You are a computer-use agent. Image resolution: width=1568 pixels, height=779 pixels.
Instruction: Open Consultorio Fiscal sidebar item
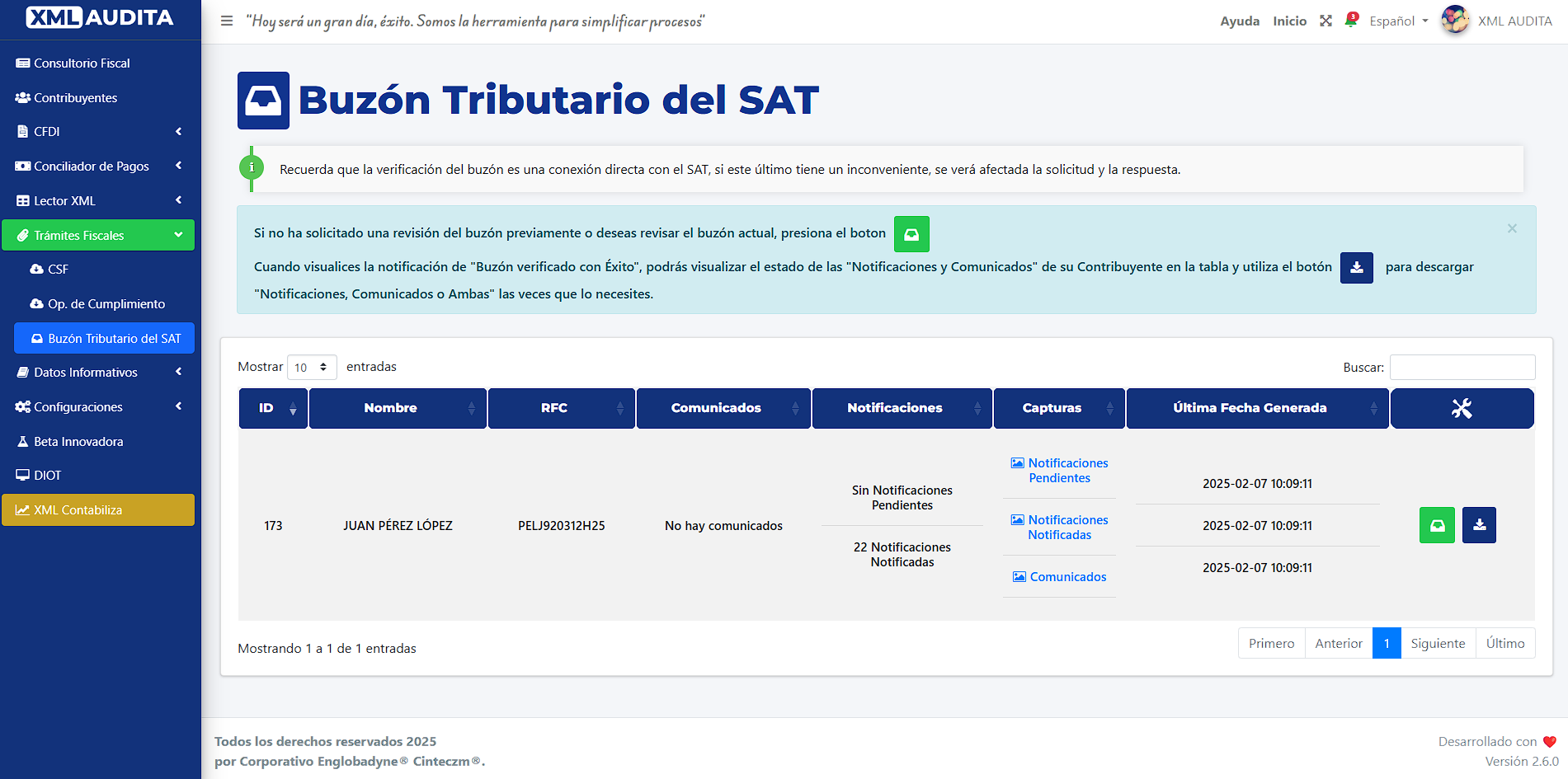tap(98, 63)
